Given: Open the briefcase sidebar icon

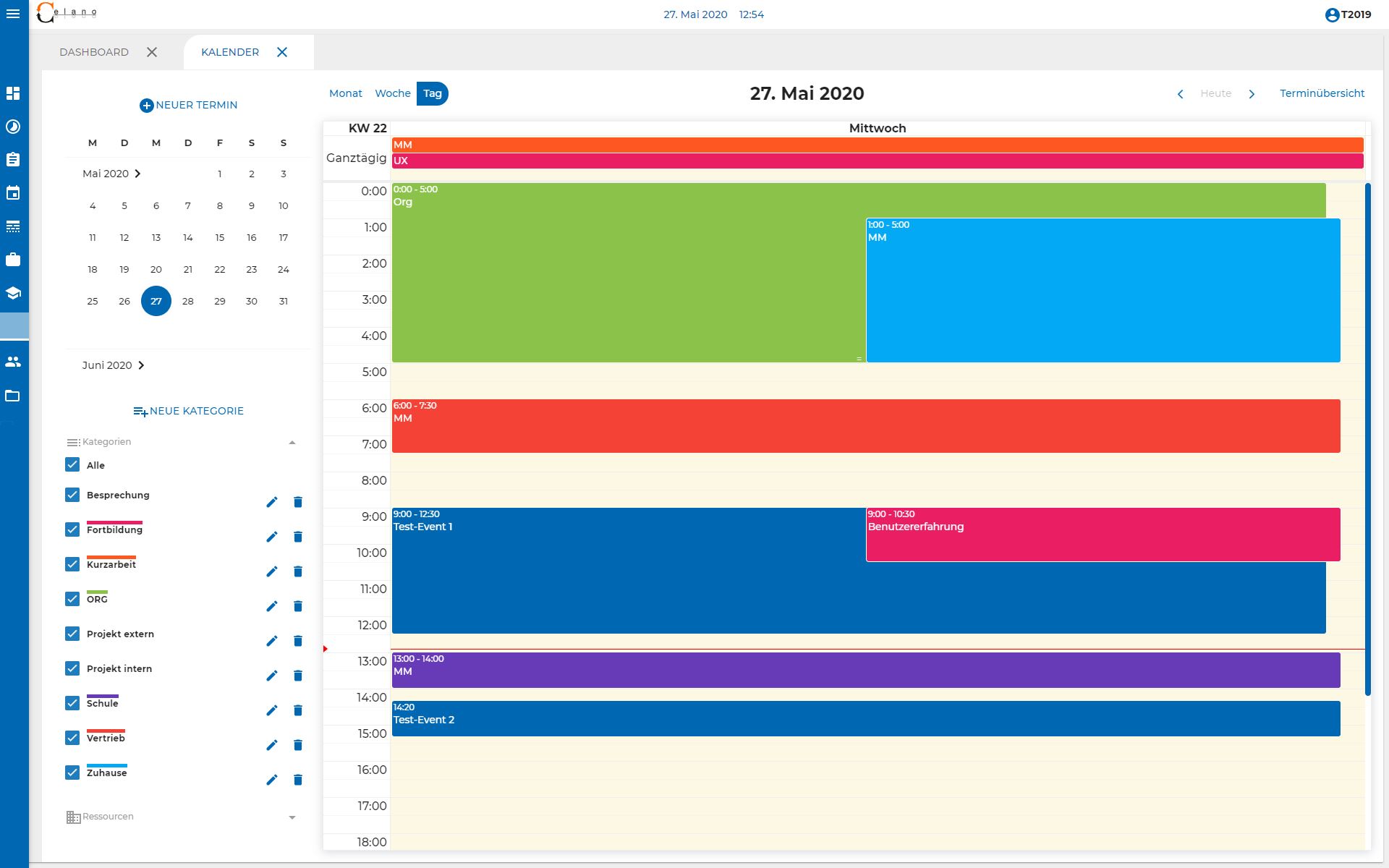Looking at the screenshot, I should [13, 260].
